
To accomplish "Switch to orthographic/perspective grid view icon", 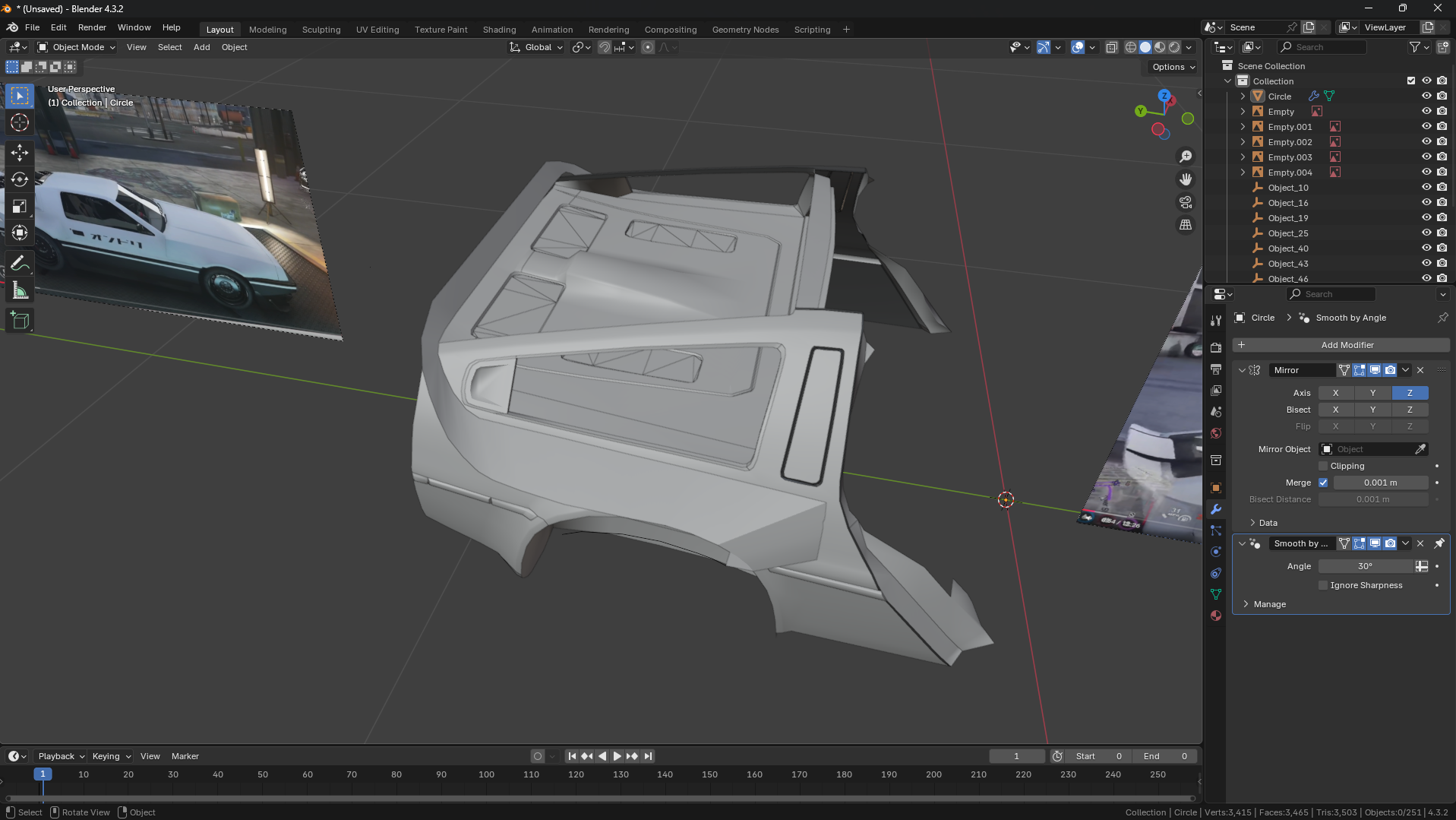I will (1185, 225).
